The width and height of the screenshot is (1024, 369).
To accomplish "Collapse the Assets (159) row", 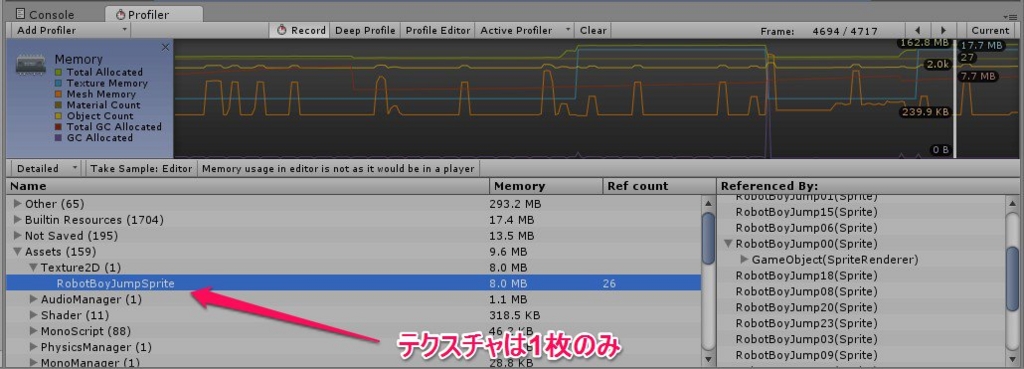I will pyautogui.click(x=18, y=251).
